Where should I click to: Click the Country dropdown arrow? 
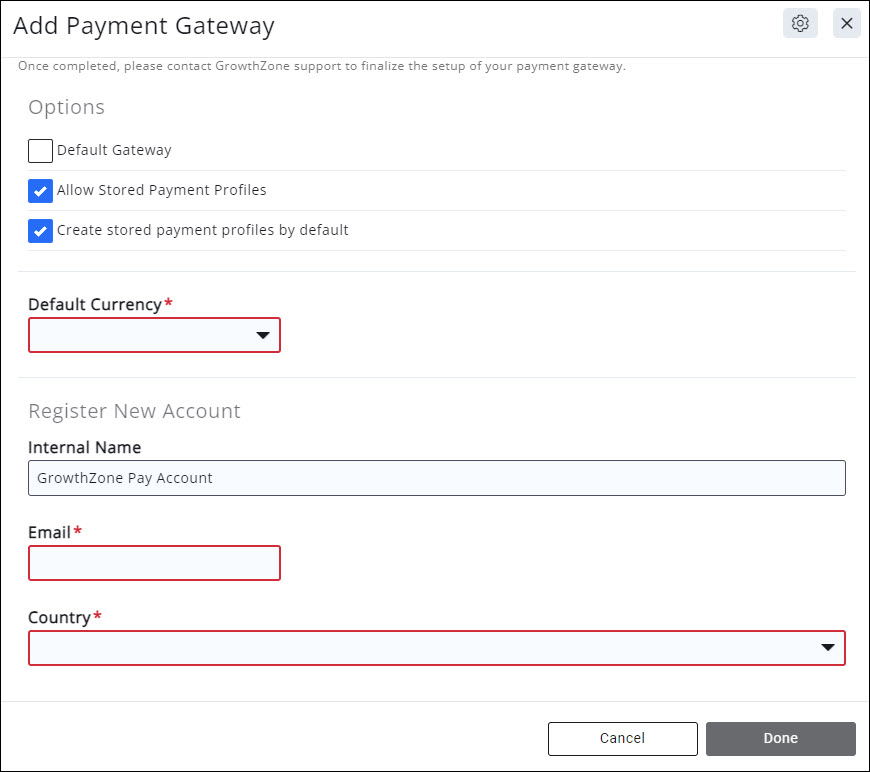click(x=828, y=648)
